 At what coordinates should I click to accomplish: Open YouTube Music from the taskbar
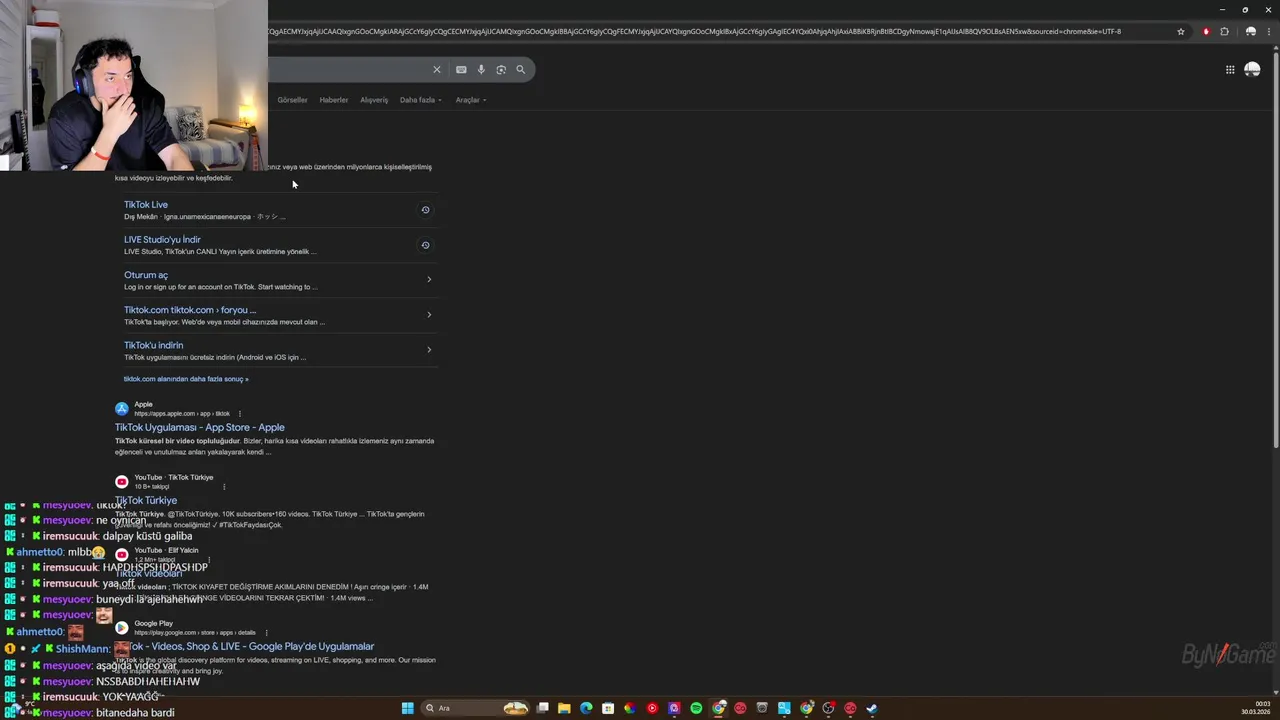[x=652, y=708]
